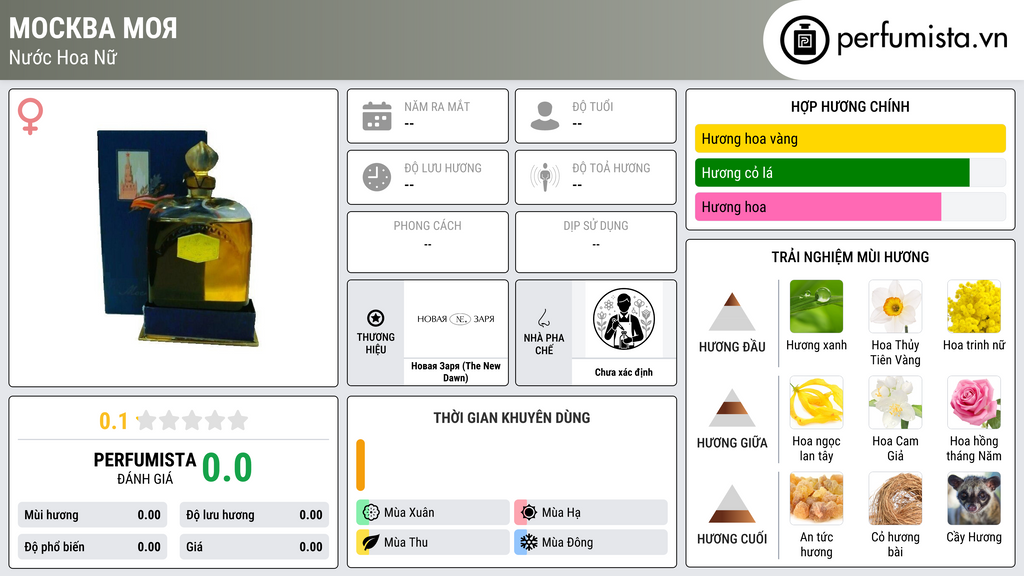Open the Hoa Cam Giá note image
The height and width of the screenshot is (576, 1024).
[895, 402]
